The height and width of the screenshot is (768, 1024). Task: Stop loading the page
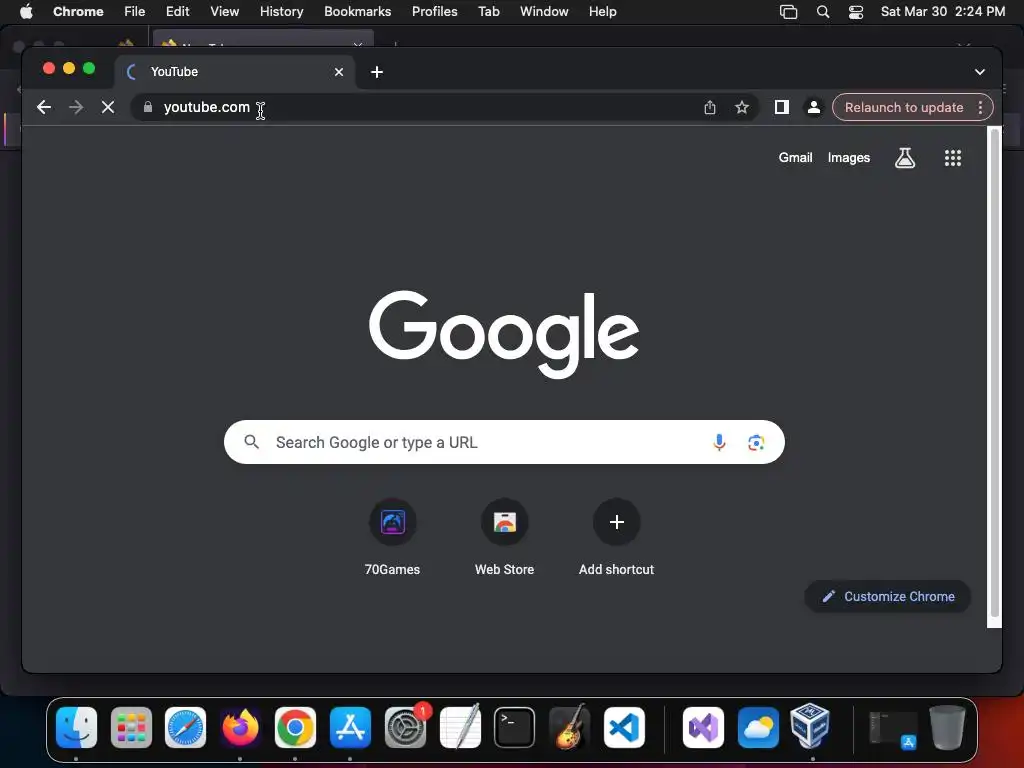(x=108, y=107)
